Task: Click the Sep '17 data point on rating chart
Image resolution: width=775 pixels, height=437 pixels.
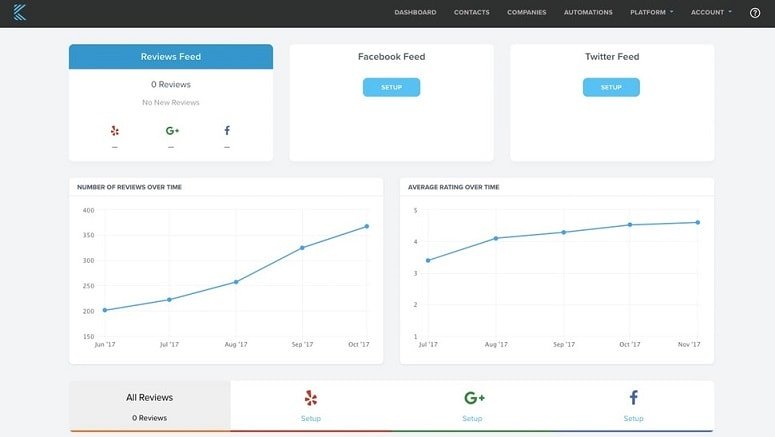Action: point(563,232)
